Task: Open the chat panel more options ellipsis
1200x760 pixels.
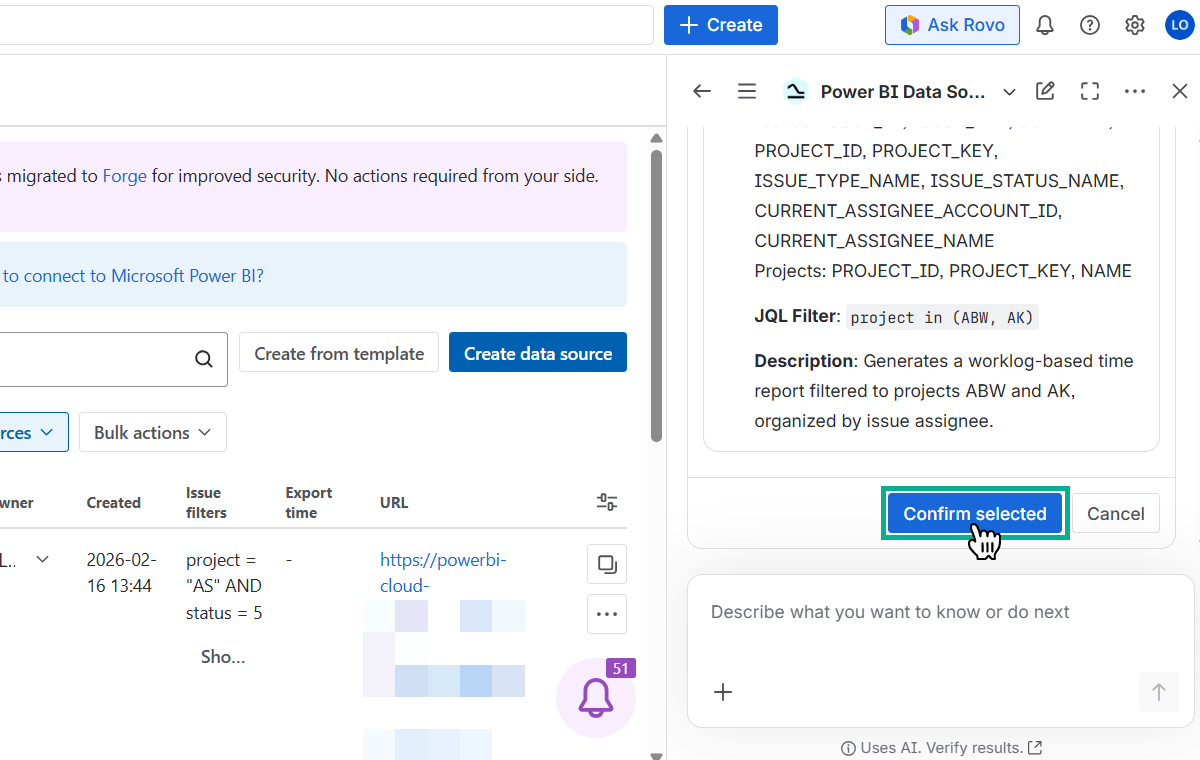Action: tap(1135, 91)
